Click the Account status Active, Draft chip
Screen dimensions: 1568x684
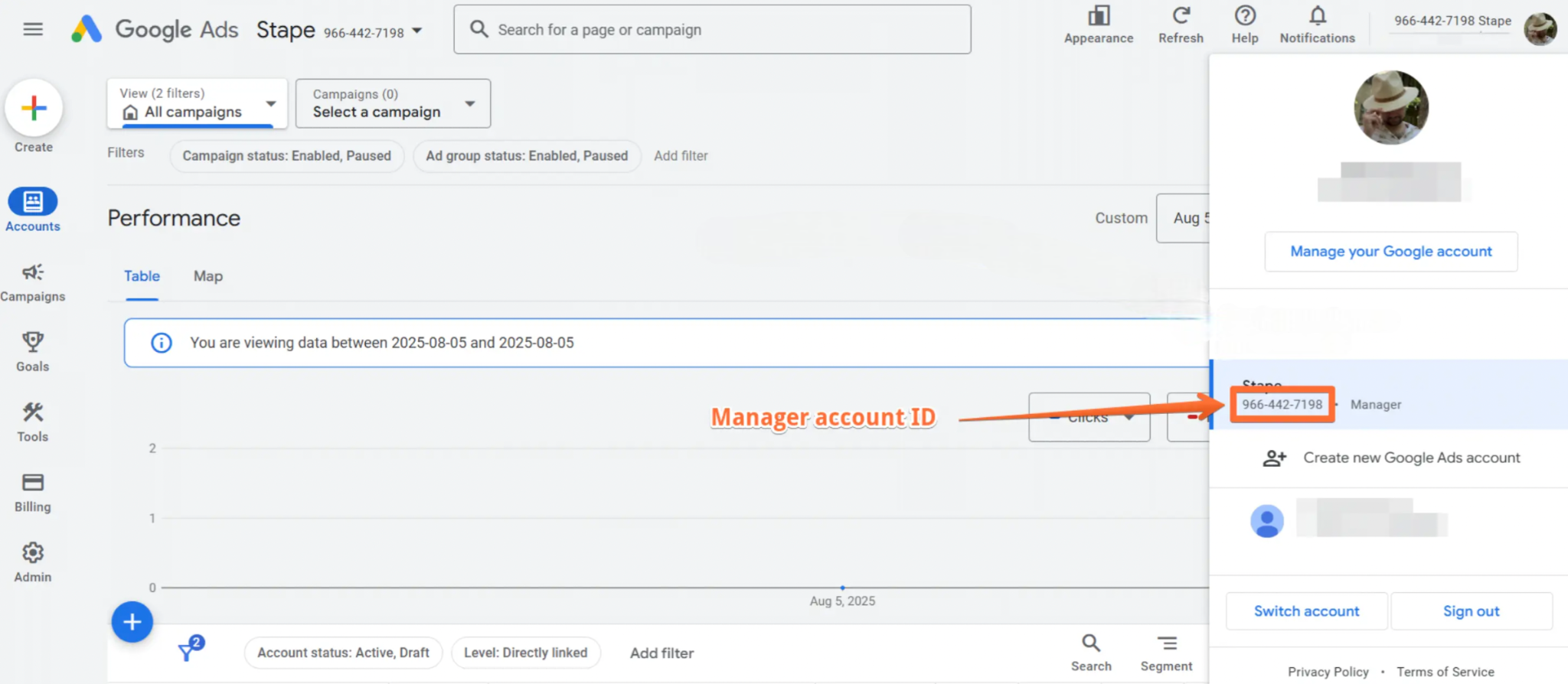[343, 653]
